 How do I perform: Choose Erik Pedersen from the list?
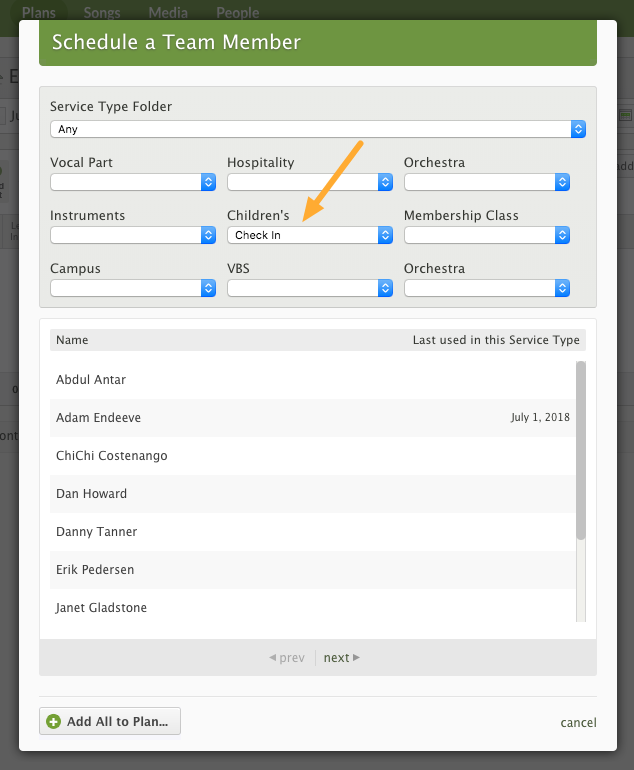pos(312,570)
